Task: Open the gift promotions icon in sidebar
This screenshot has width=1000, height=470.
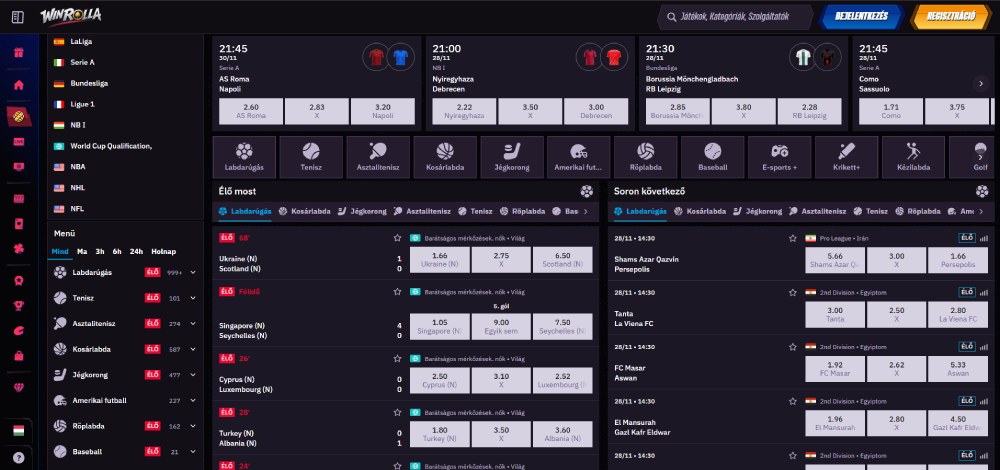Action: pos(18,53)
